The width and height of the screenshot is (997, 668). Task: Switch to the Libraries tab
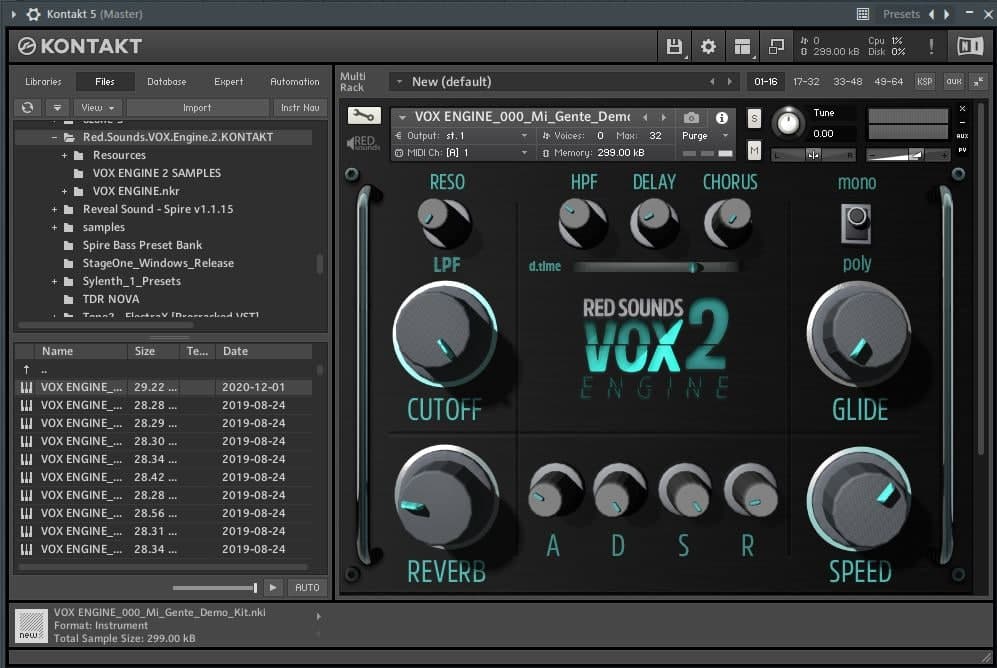43,81
